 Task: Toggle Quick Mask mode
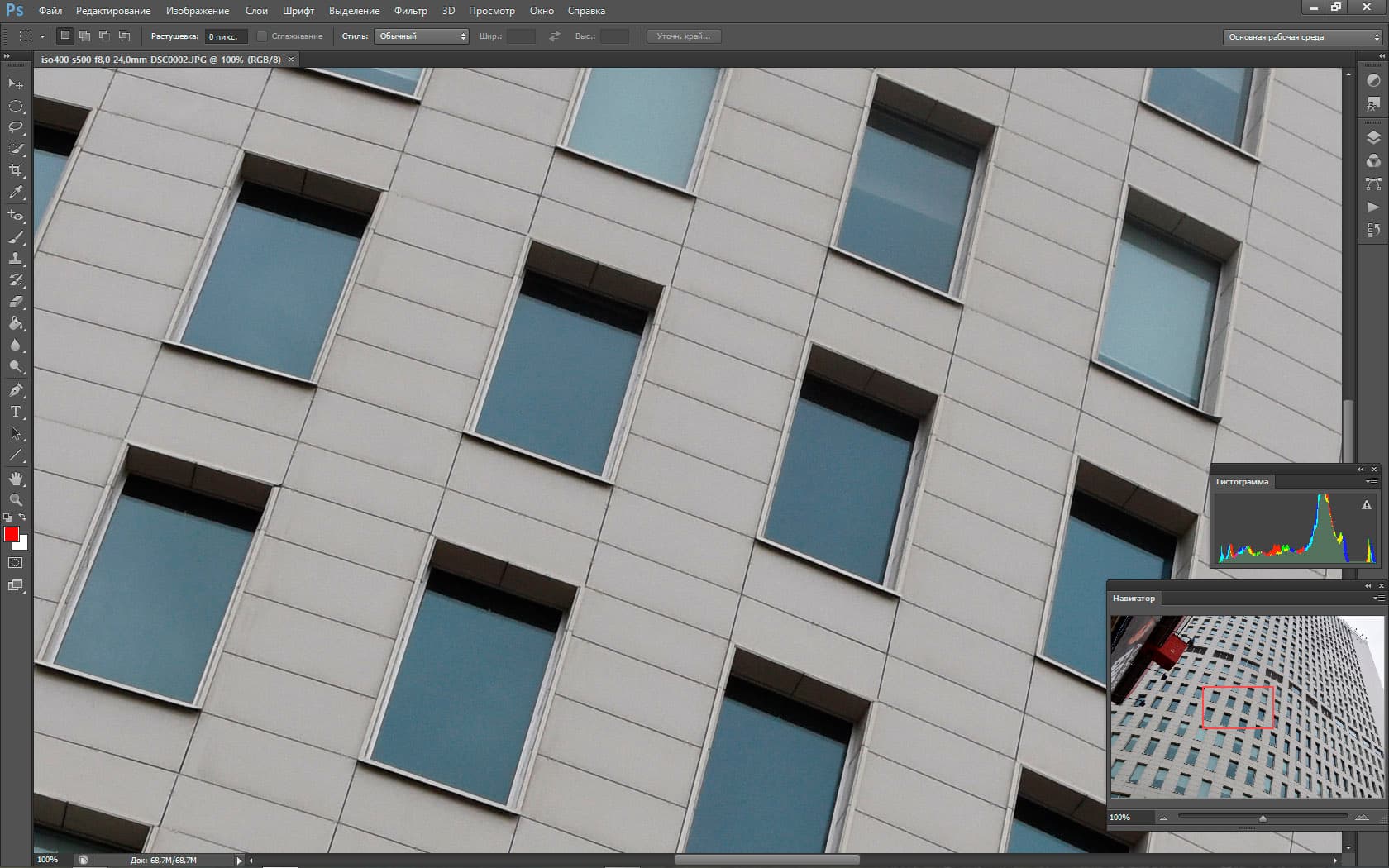click(16, 563)
